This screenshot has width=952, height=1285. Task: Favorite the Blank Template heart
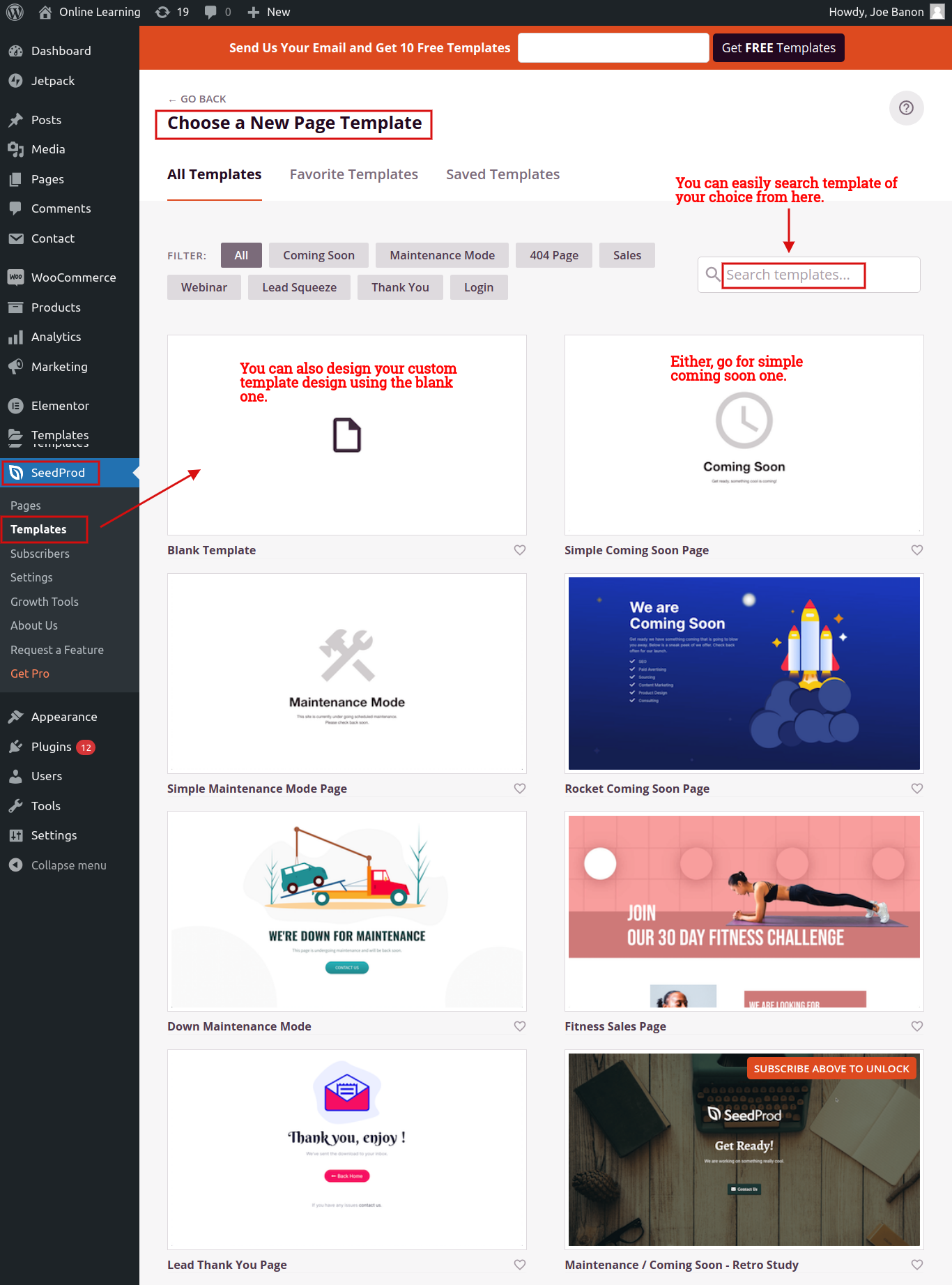(520, 550)
